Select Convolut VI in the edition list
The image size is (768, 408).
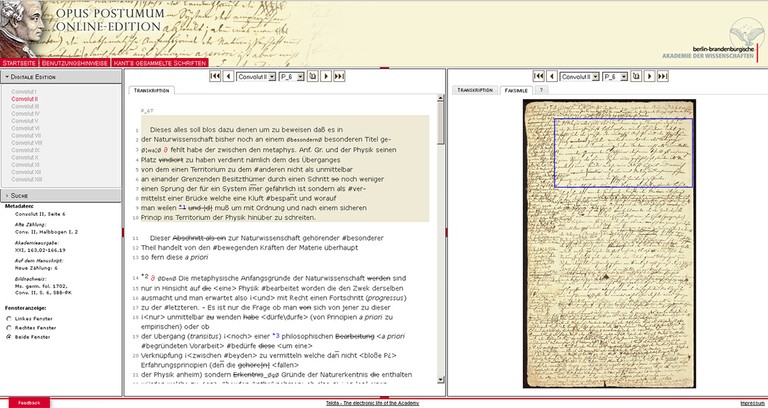tap(25, 128)
